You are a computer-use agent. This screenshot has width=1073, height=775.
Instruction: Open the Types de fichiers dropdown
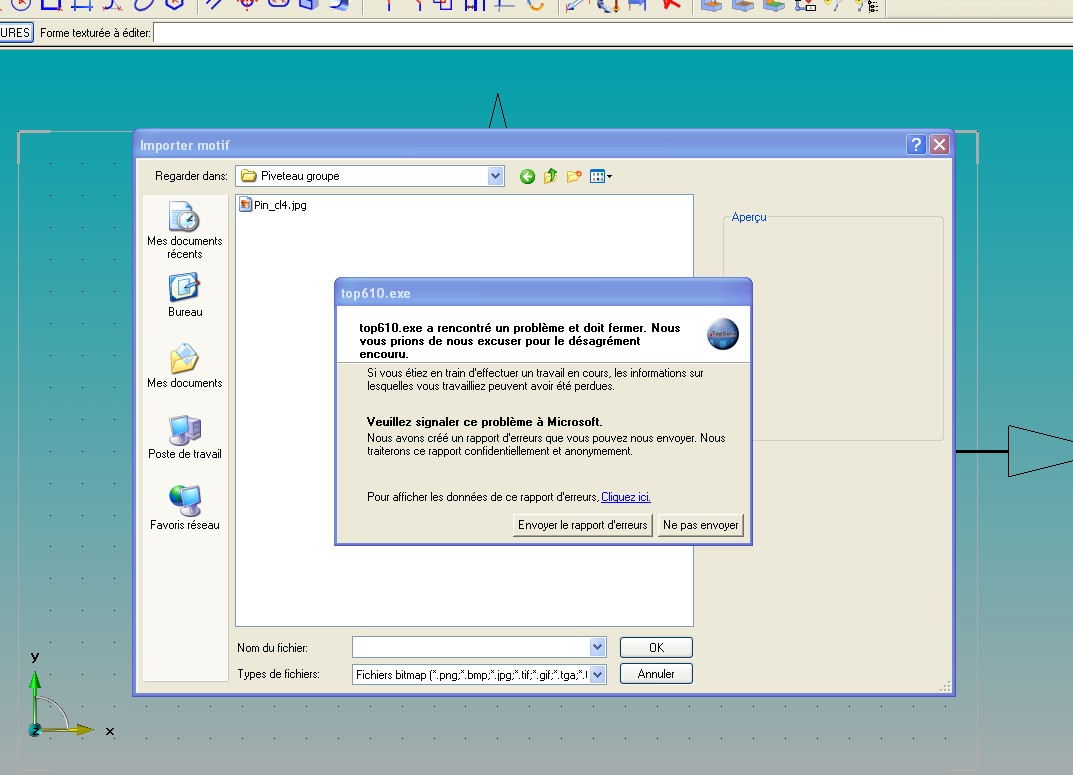pos(597,674)
